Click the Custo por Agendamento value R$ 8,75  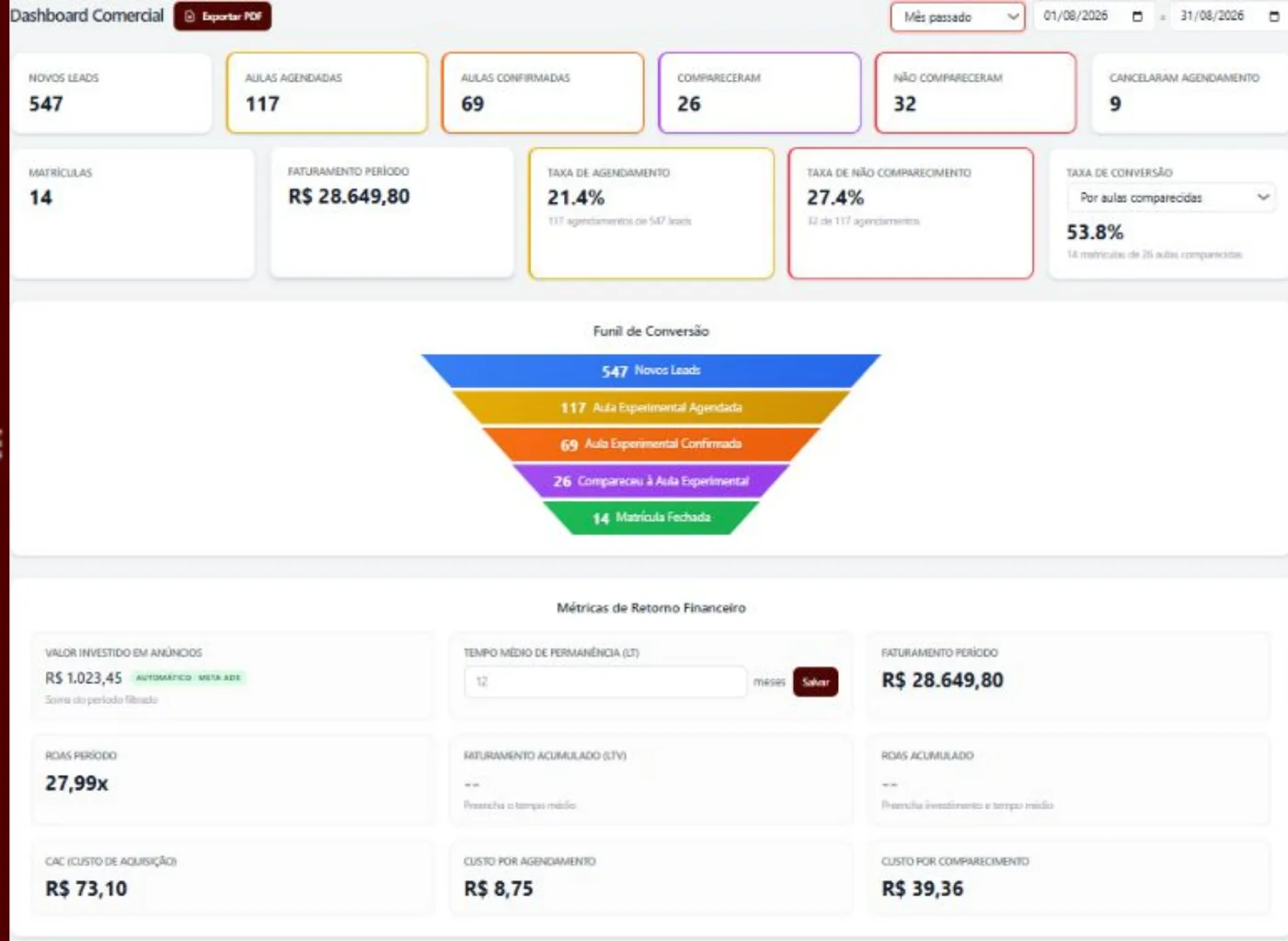click(499, 889)
